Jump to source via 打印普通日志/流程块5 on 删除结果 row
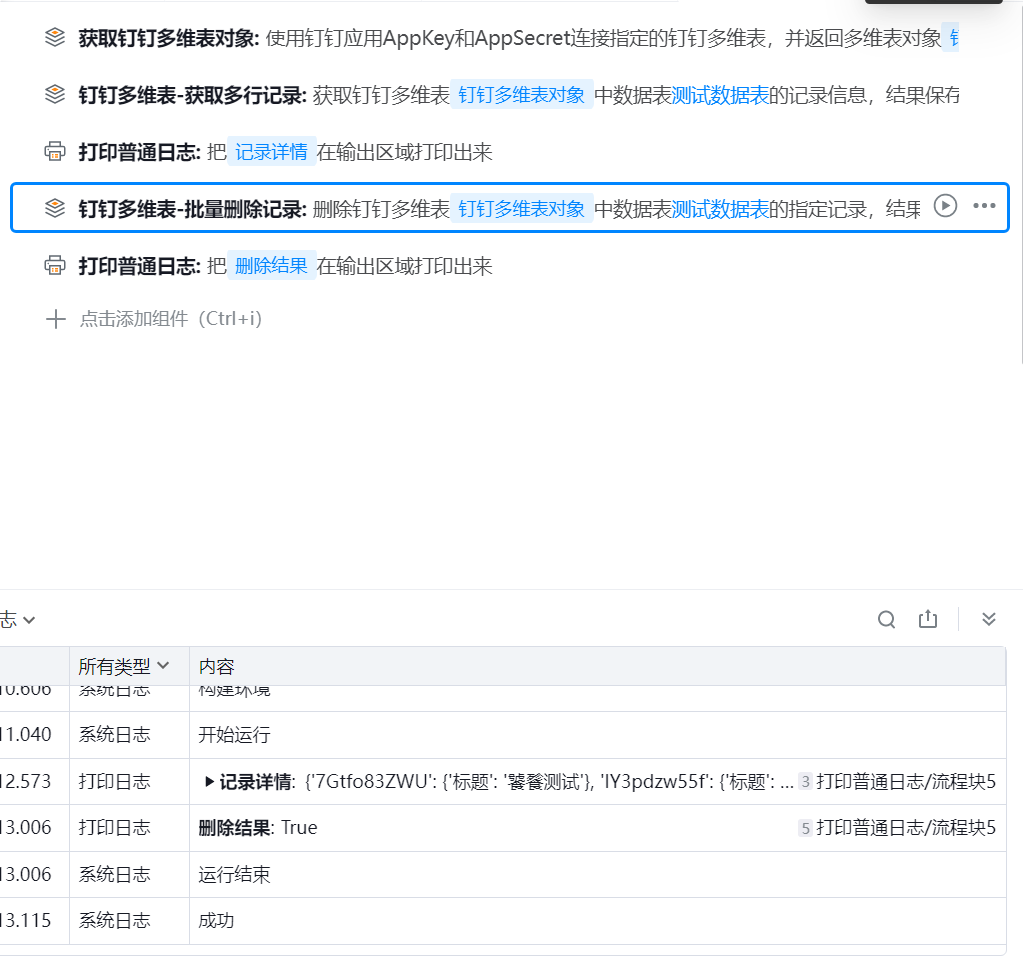Image resolution: width=1023 pixels, height=958 pixels. coord(905,828)
